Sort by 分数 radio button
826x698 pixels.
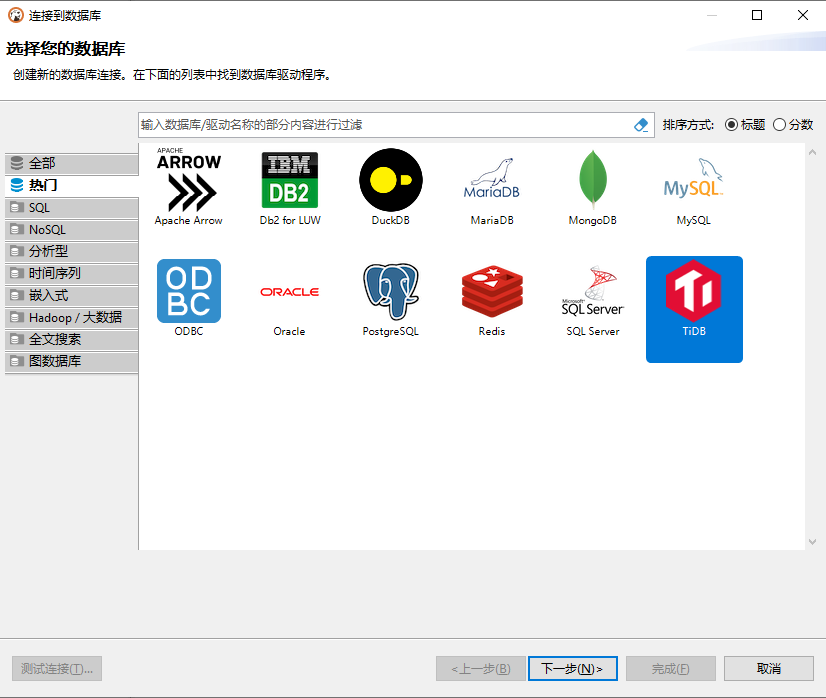click(x=779, y=125)
